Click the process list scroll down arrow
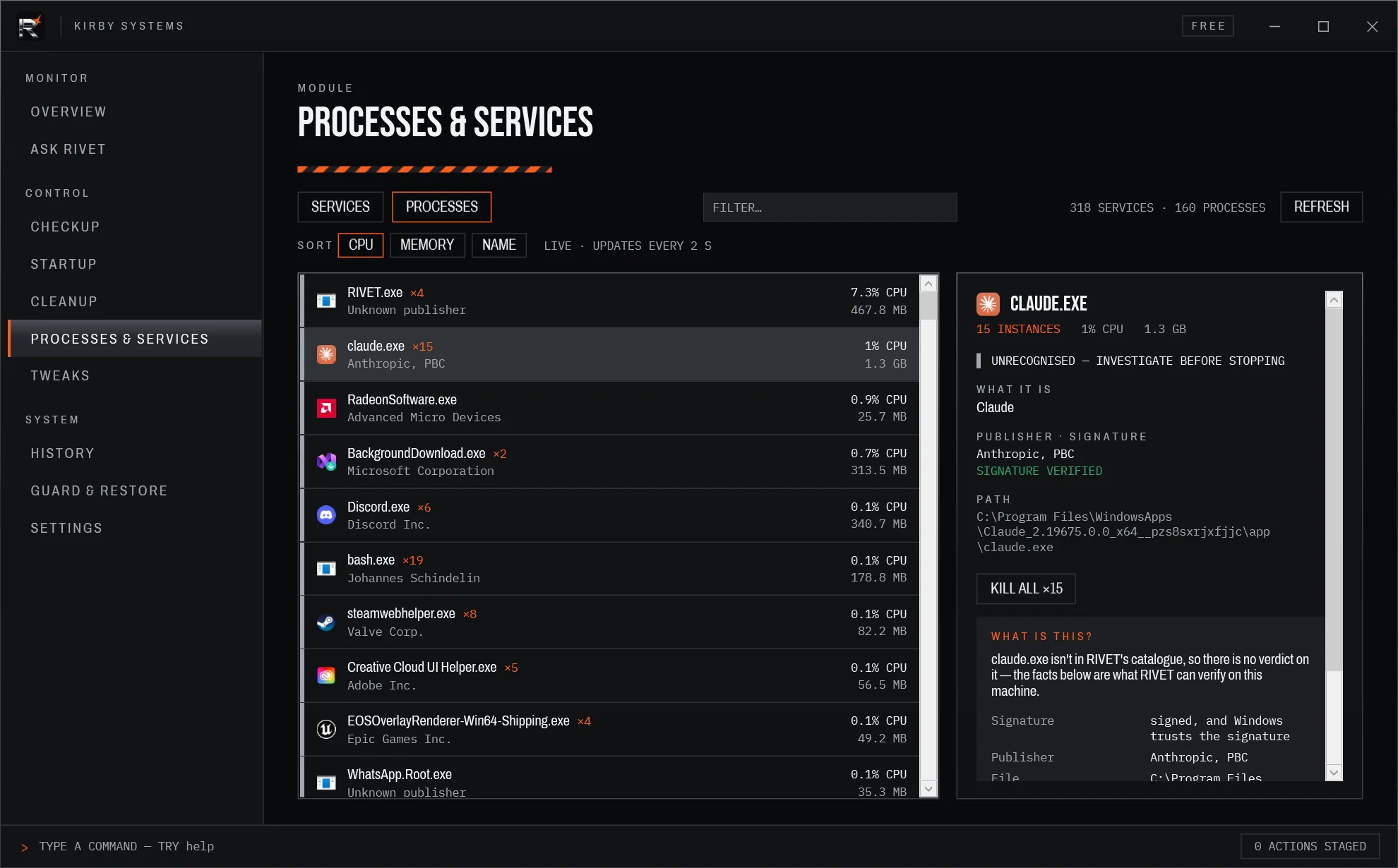Image resolution: width=1398 pixels, height=868 pixels. coord(928,789)
